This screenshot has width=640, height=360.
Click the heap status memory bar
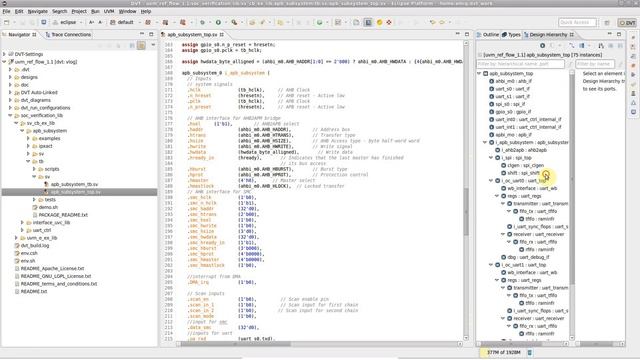[x=503, y=352]
